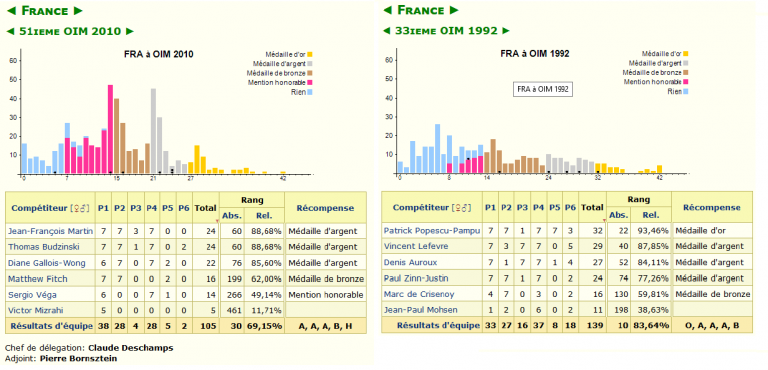Select awards summary 'A, A, A, B, H'

pyautogui.click(x=325, y=326)
